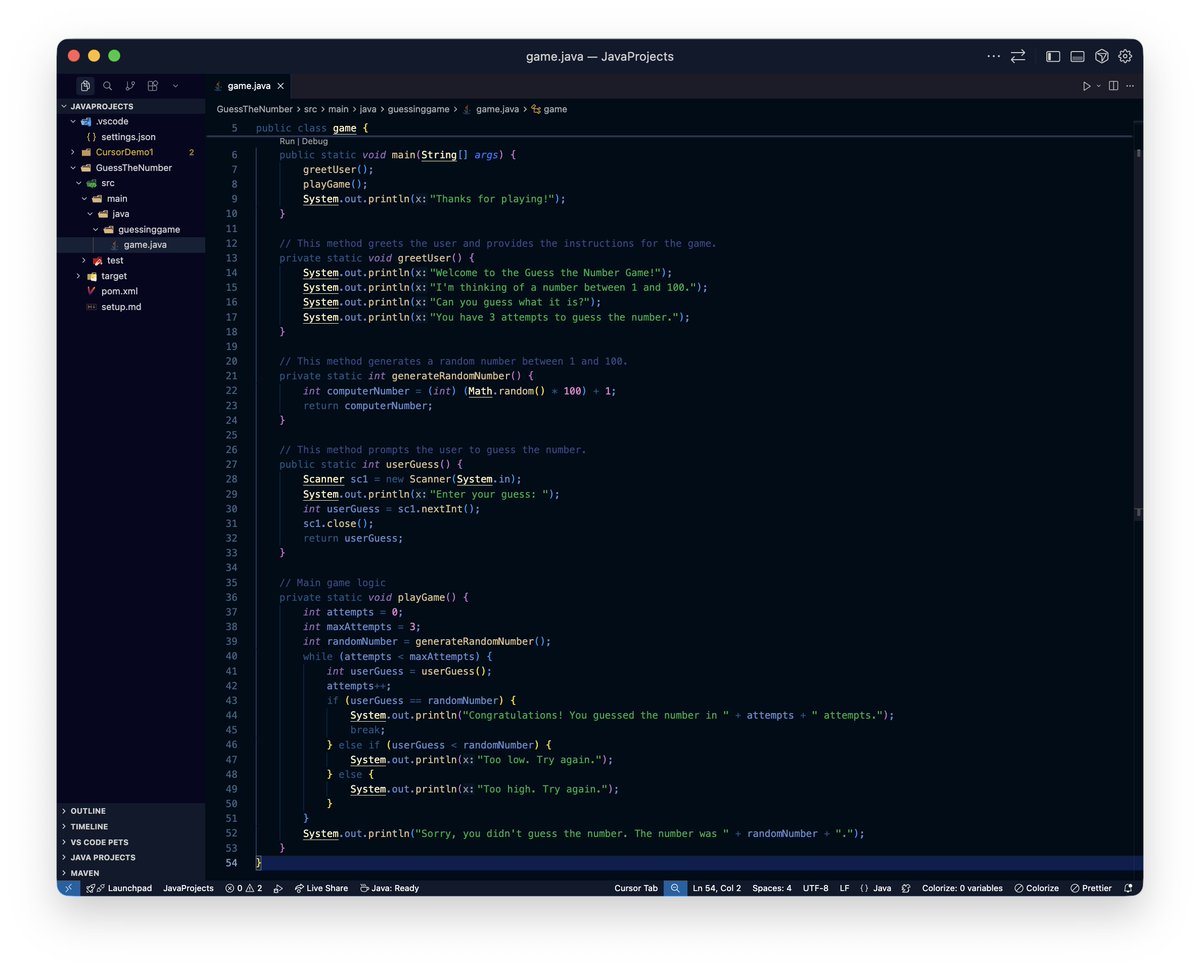Open the Extensions view icon
The image size is (1200, 971).
click(x=153, y=86)
